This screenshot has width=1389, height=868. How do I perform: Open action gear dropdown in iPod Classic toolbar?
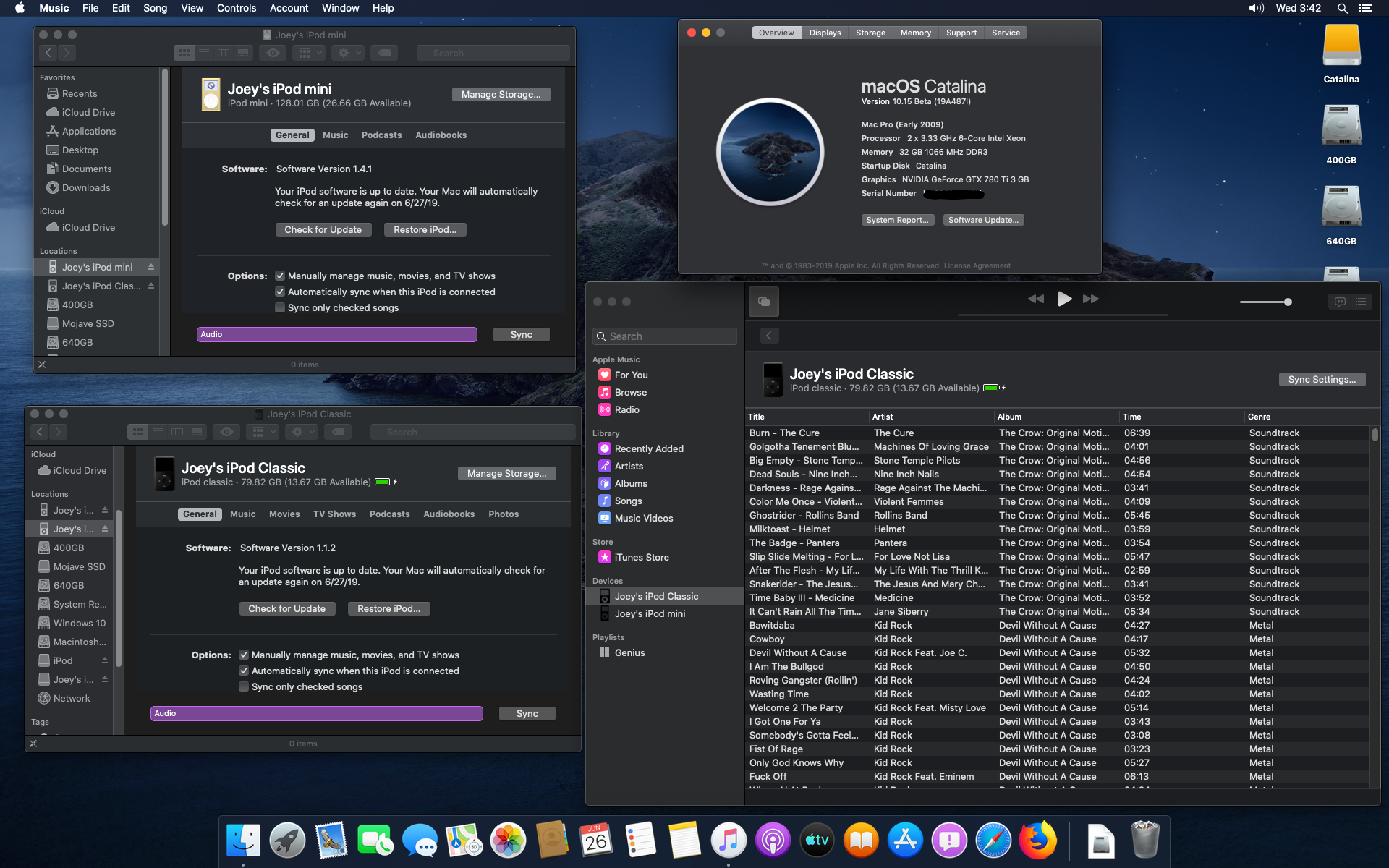point(302,432)
